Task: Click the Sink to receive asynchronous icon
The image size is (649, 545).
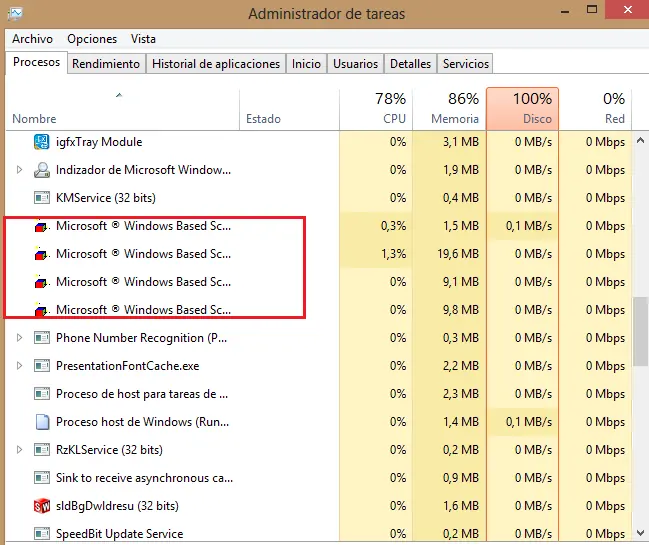Action: pyautogui.click(x=41, y=478)
